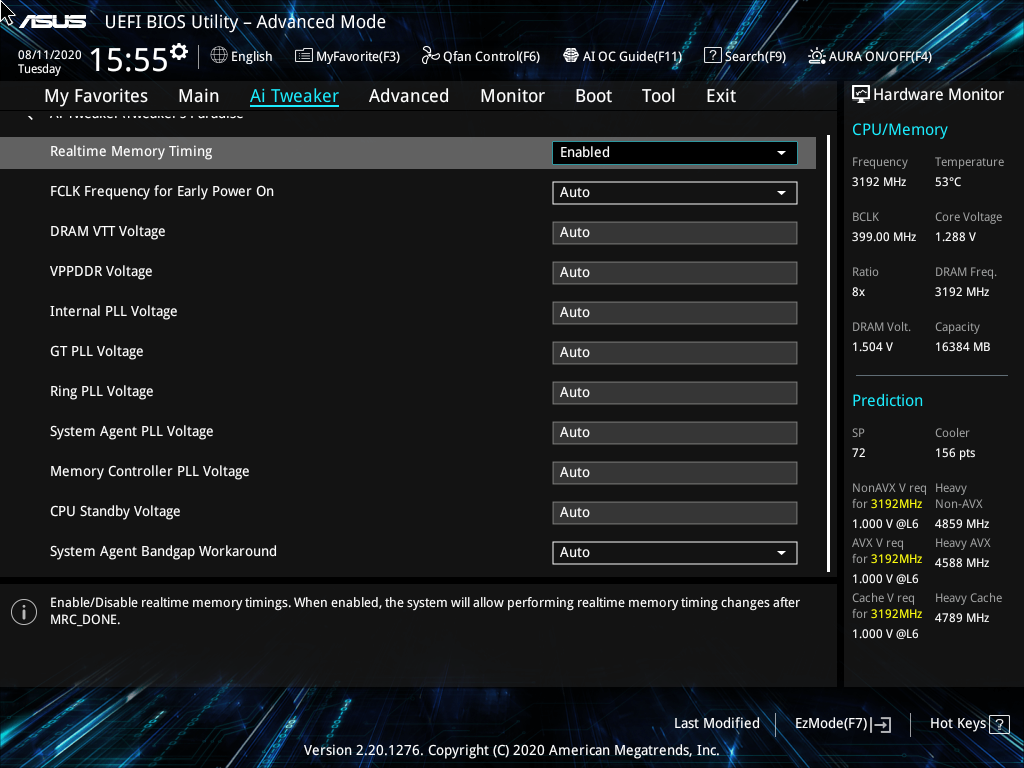The image size is (1024, 768).
Task: Click the CPU/Memory heading
Action: [x=900, y=129]
